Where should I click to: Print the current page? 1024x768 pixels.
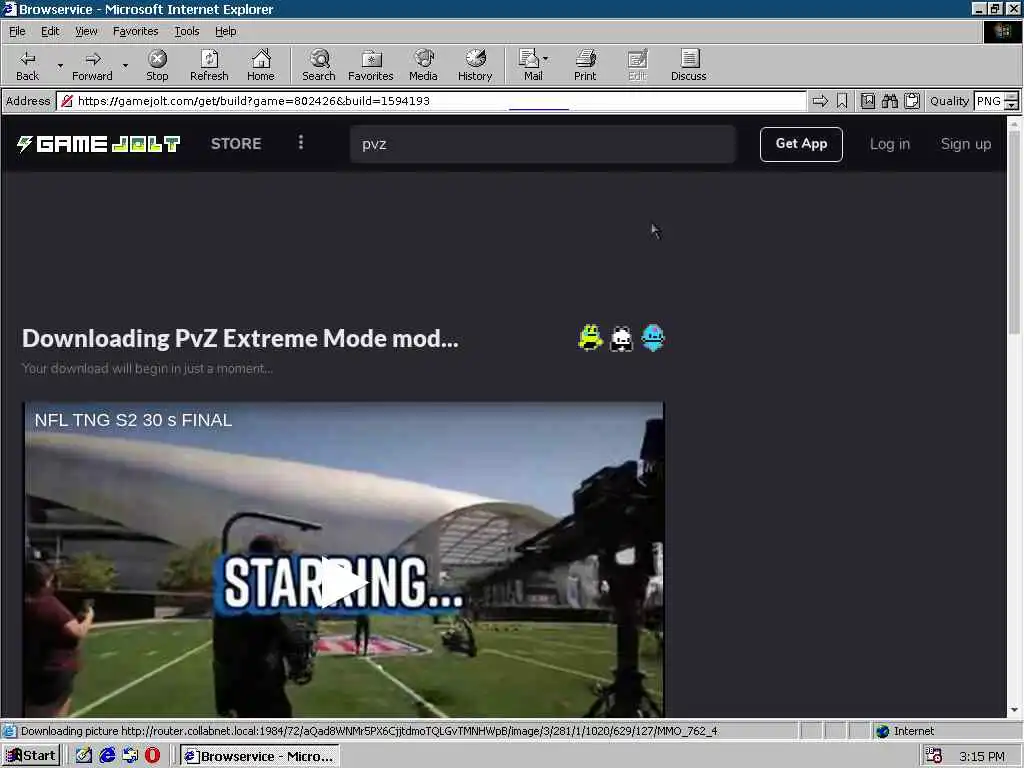point(585,65)
